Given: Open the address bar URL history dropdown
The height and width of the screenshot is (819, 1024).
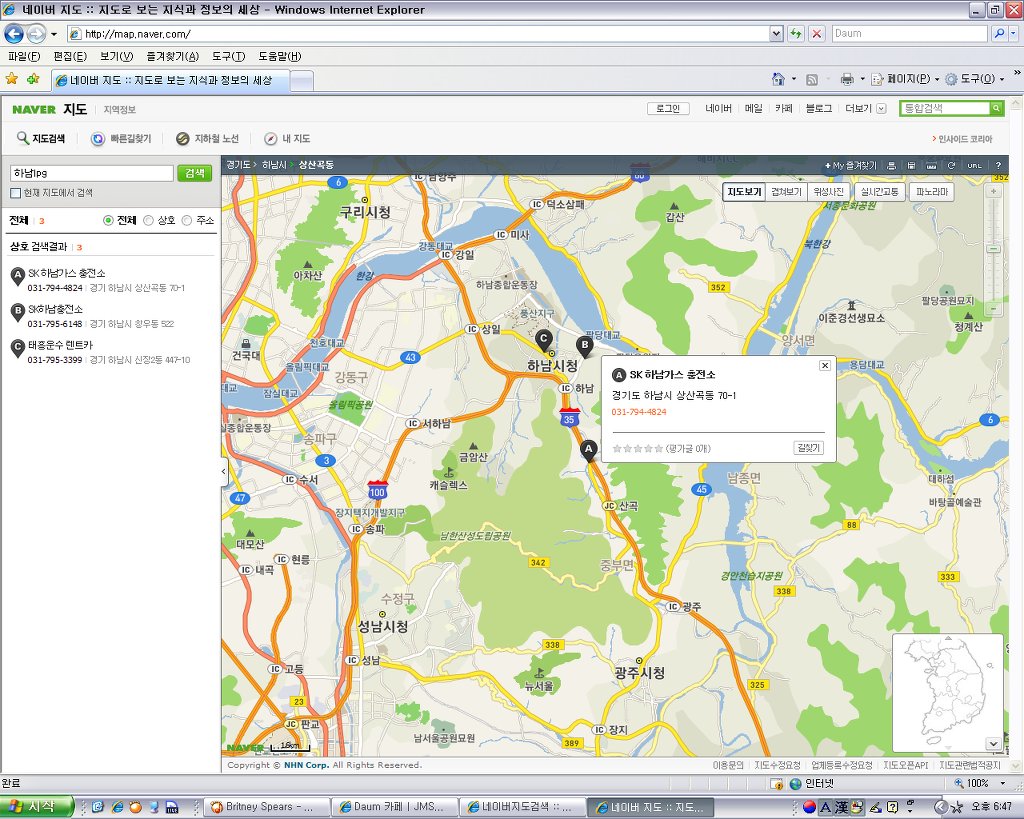Looking at the screenshot, I should (776, 33).
